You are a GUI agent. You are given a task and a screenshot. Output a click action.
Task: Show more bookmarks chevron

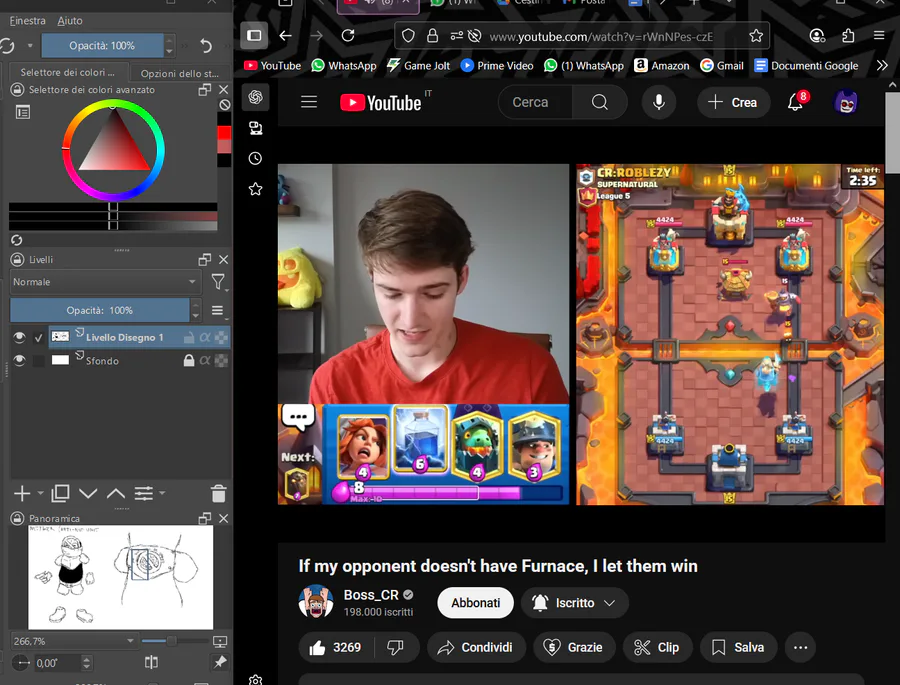pos(882,65)
